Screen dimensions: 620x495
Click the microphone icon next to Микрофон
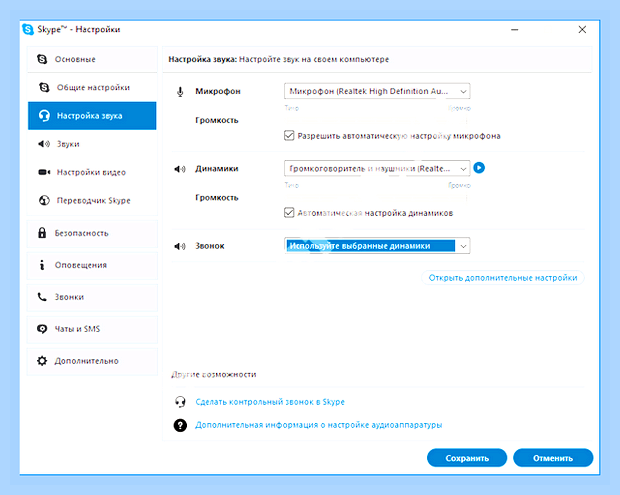pos(180,92)
